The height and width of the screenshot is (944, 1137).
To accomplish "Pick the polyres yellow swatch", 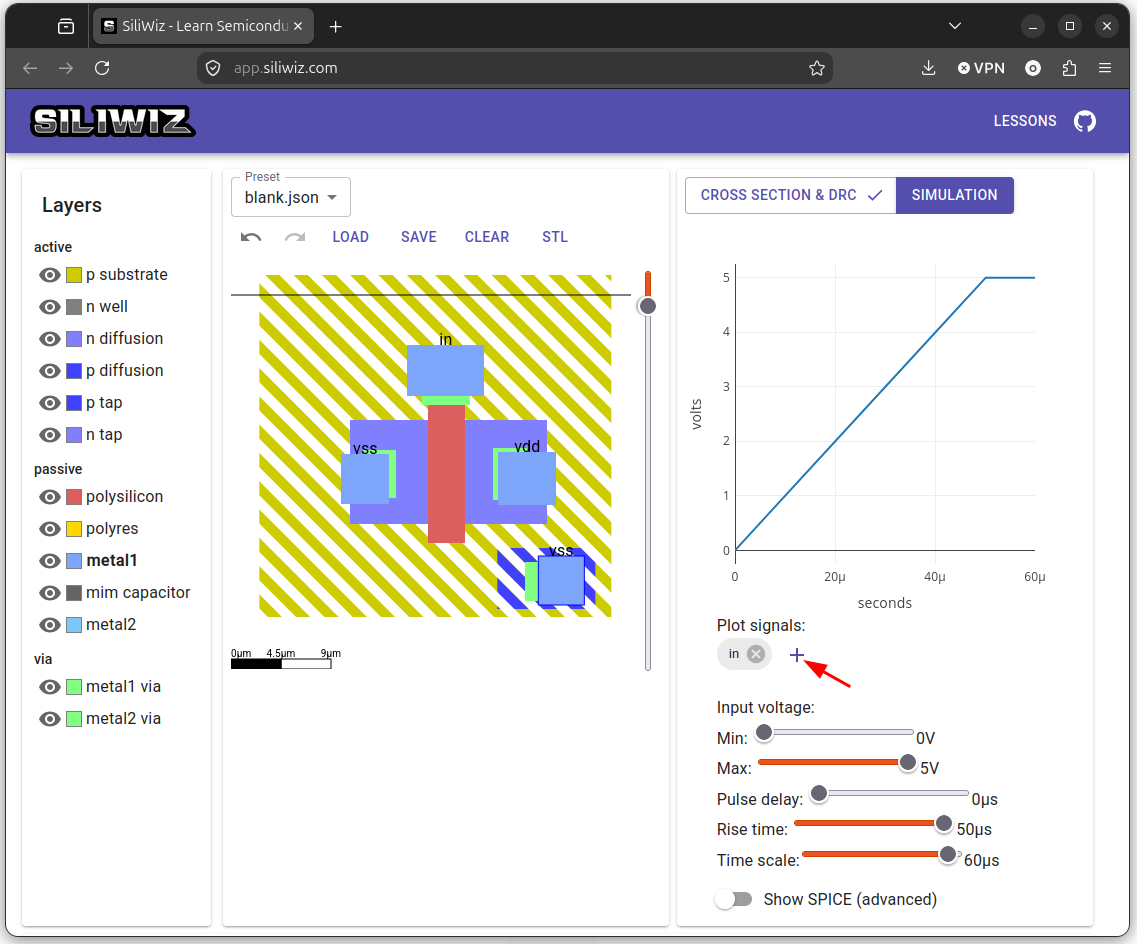I will [74, 529].
